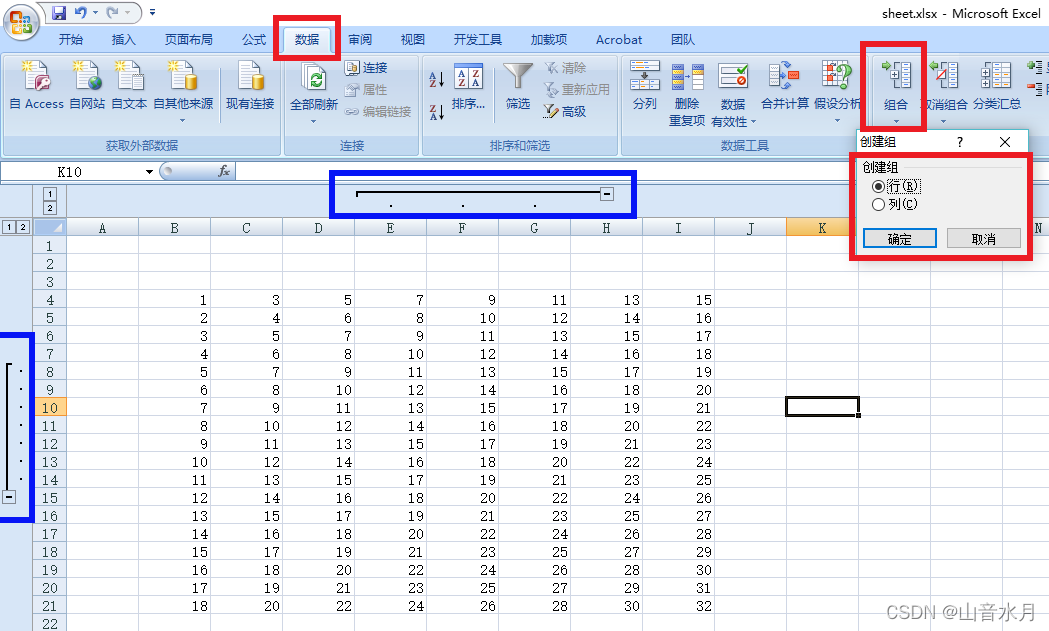Redo the last action
The width and height of the screenshot is (1049, 631).
(112, 12)
